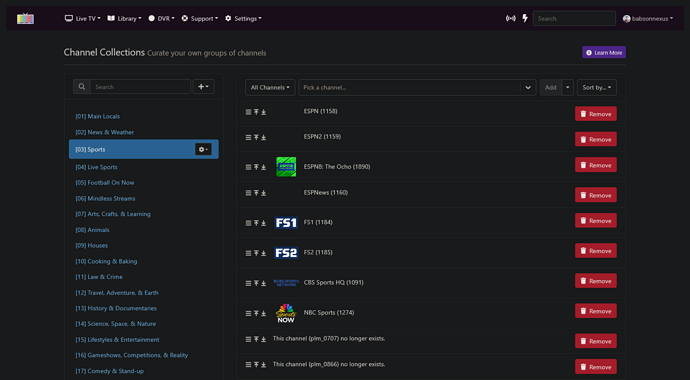Expand the Pick a channel combo box
This screenshot has width=690, height=380.
pos(528,88)
